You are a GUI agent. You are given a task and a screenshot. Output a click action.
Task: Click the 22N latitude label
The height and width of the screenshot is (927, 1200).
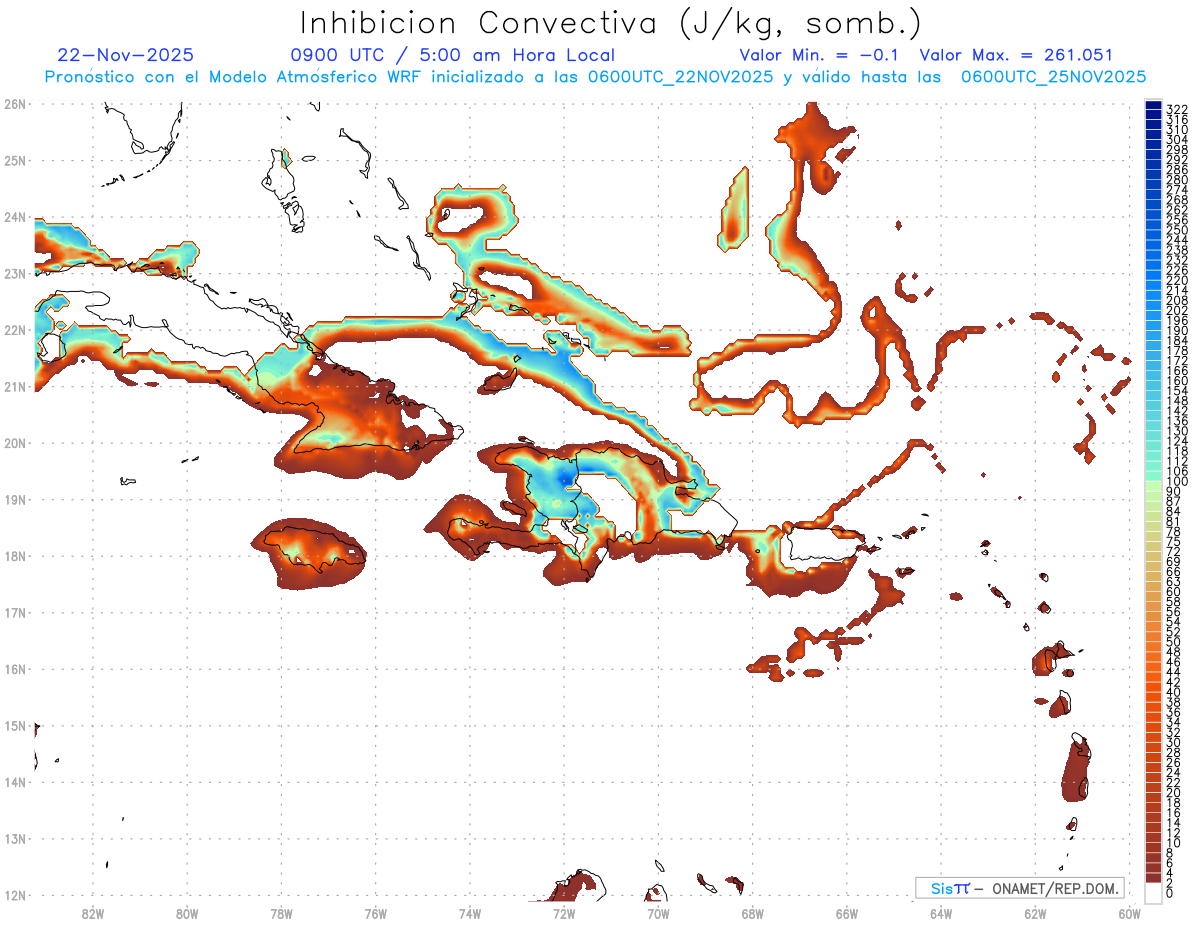pyautogui.click(x=15, y=330)
